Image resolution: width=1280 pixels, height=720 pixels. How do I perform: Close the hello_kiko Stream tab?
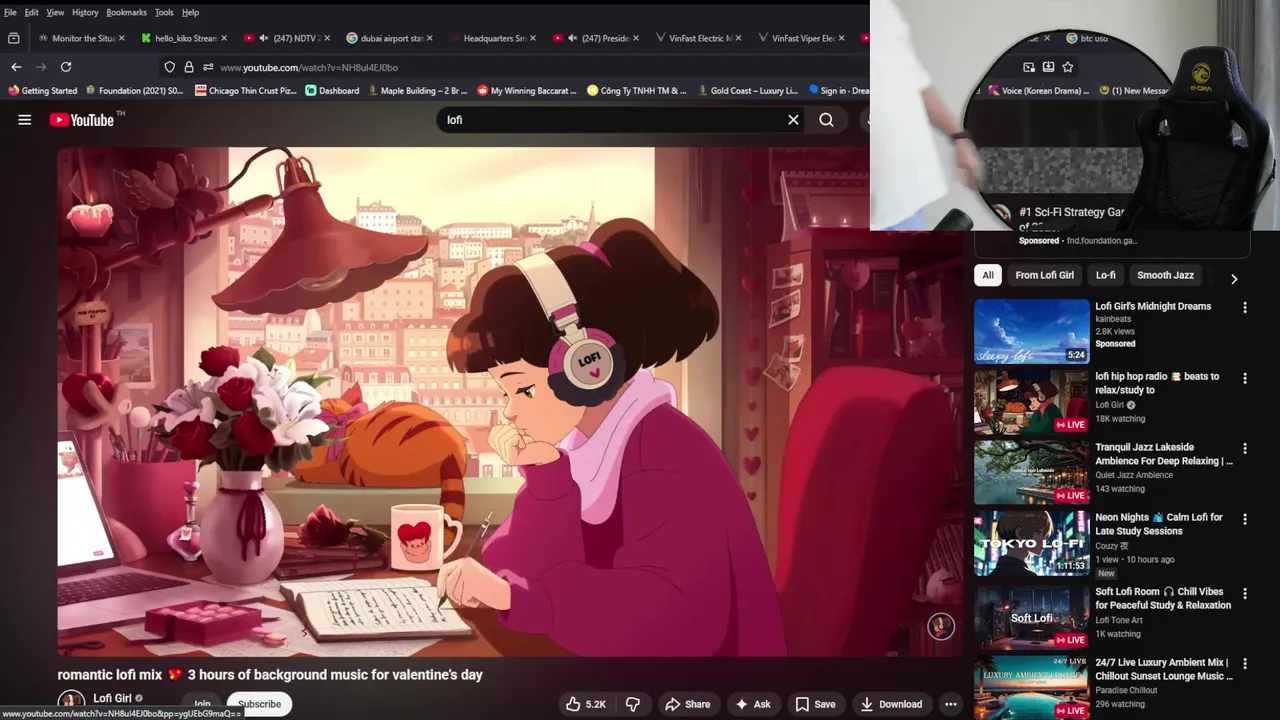coord(224,38)
